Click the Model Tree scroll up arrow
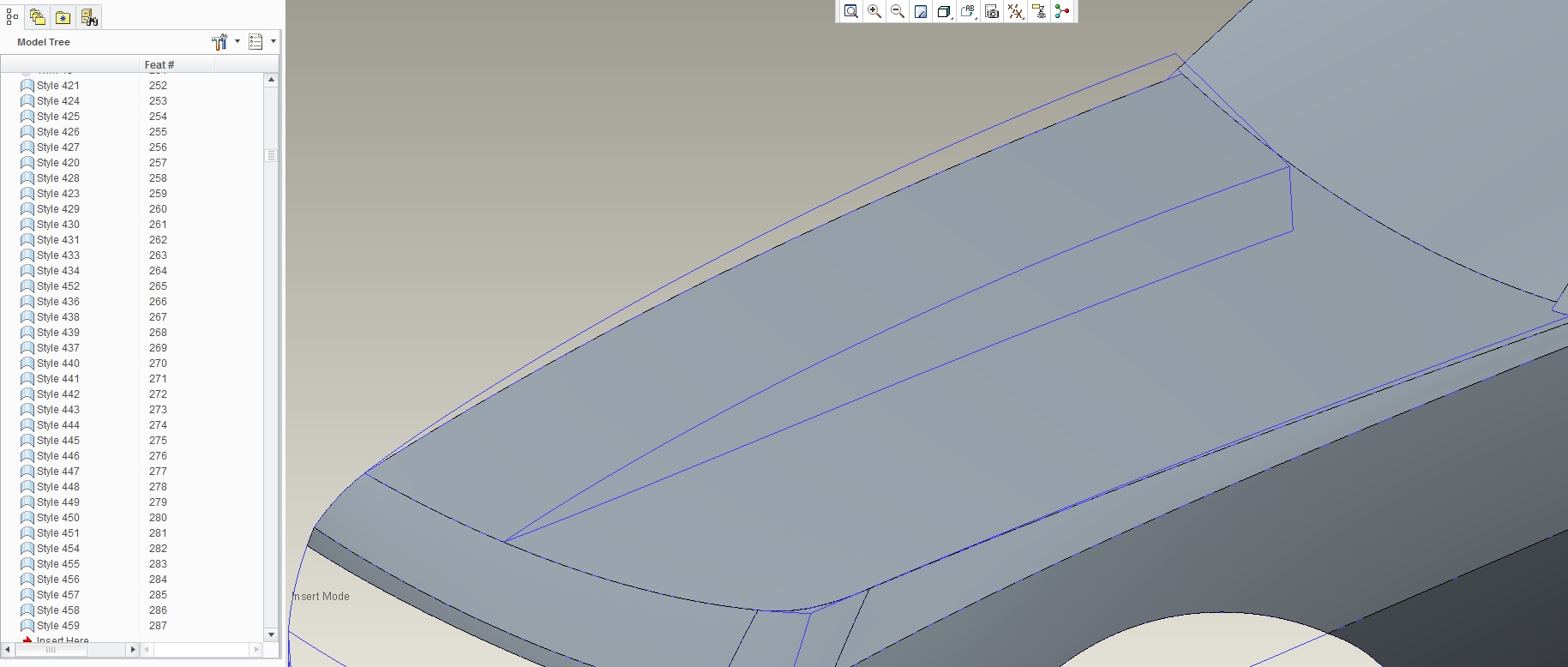Screen dimensions: 1568x667 point(271,80)
